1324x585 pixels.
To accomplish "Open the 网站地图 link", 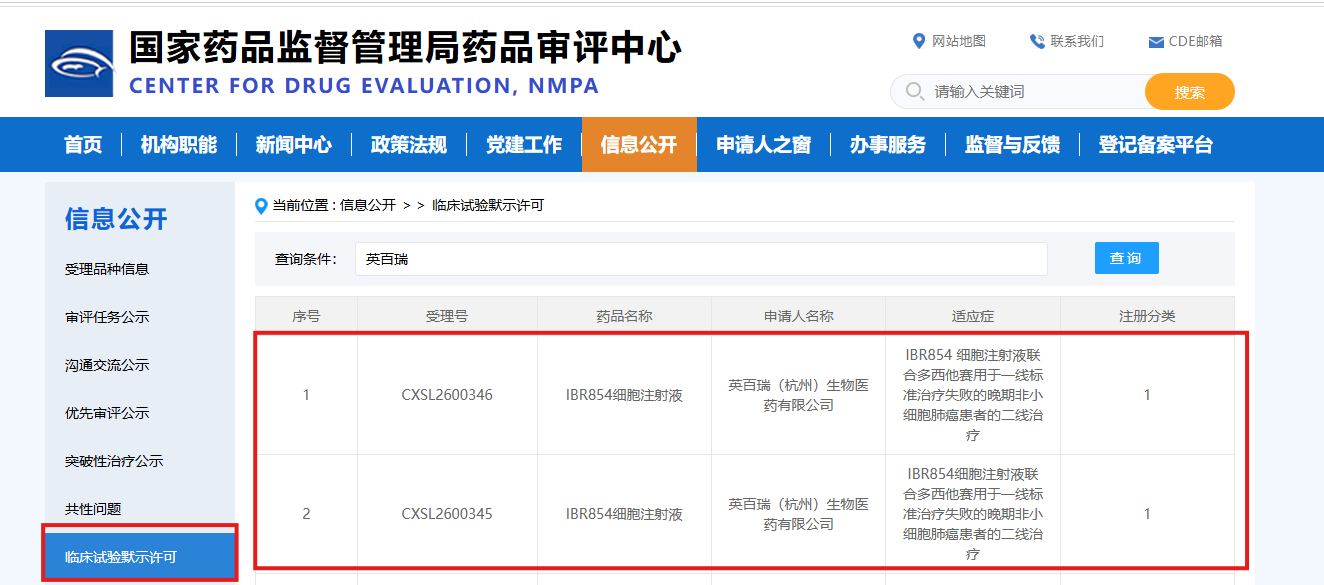I will click(959, 41).
